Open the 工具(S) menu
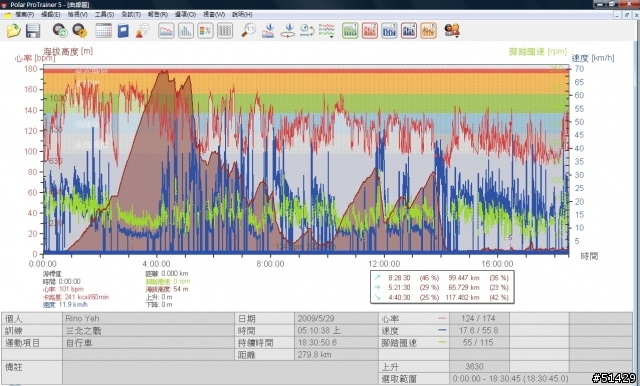640x386 pixels. (104, 15)
